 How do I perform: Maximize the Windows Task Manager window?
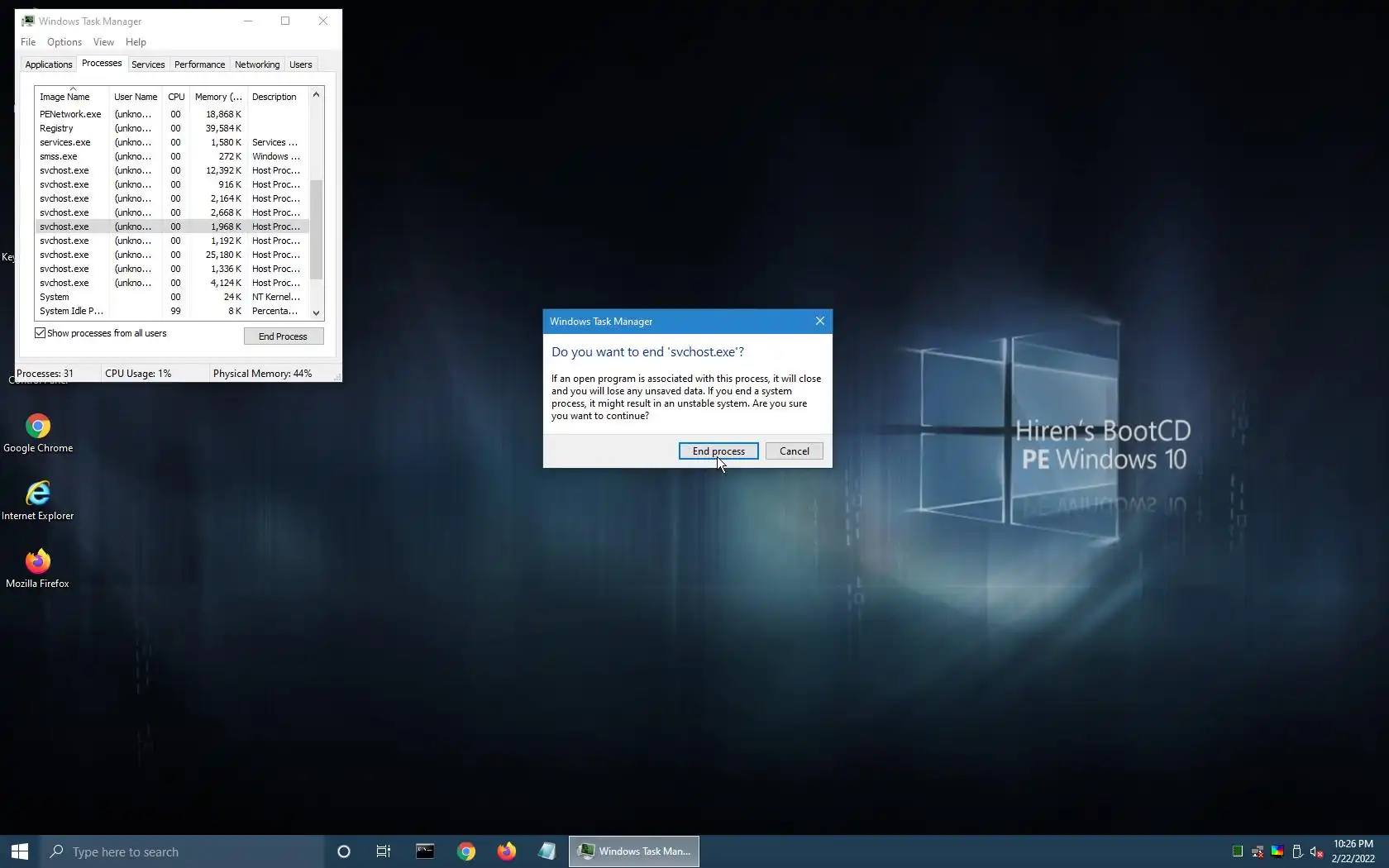tap(285, 21)
